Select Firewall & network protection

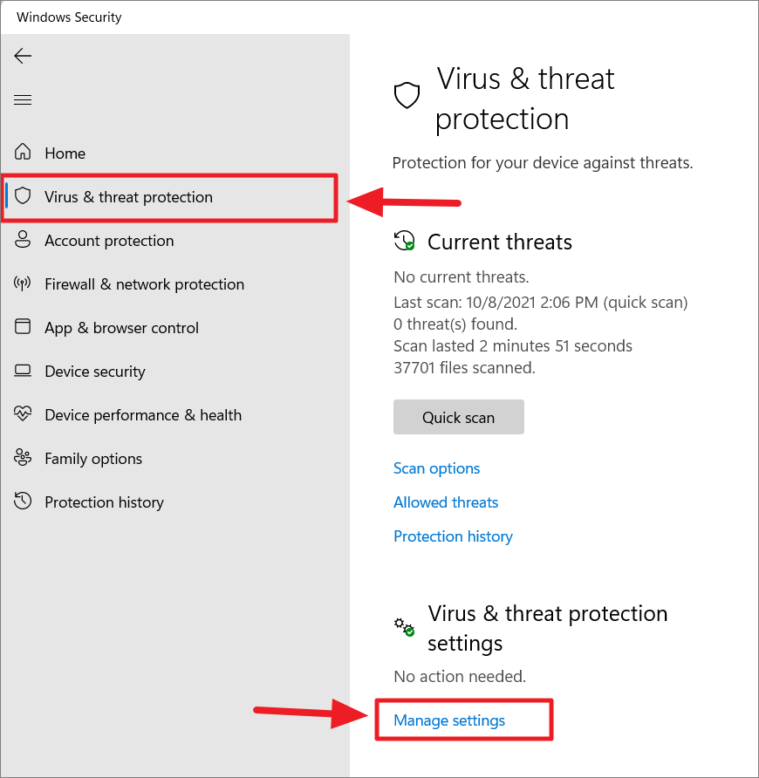pos(144,284)
